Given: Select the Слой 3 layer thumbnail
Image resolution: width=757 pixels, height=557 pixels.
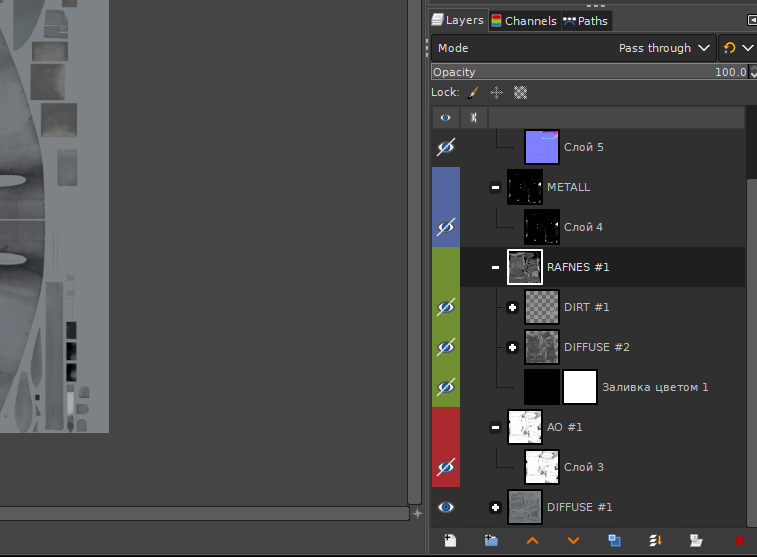Looking at the screenshot, I should pos(542,467).
